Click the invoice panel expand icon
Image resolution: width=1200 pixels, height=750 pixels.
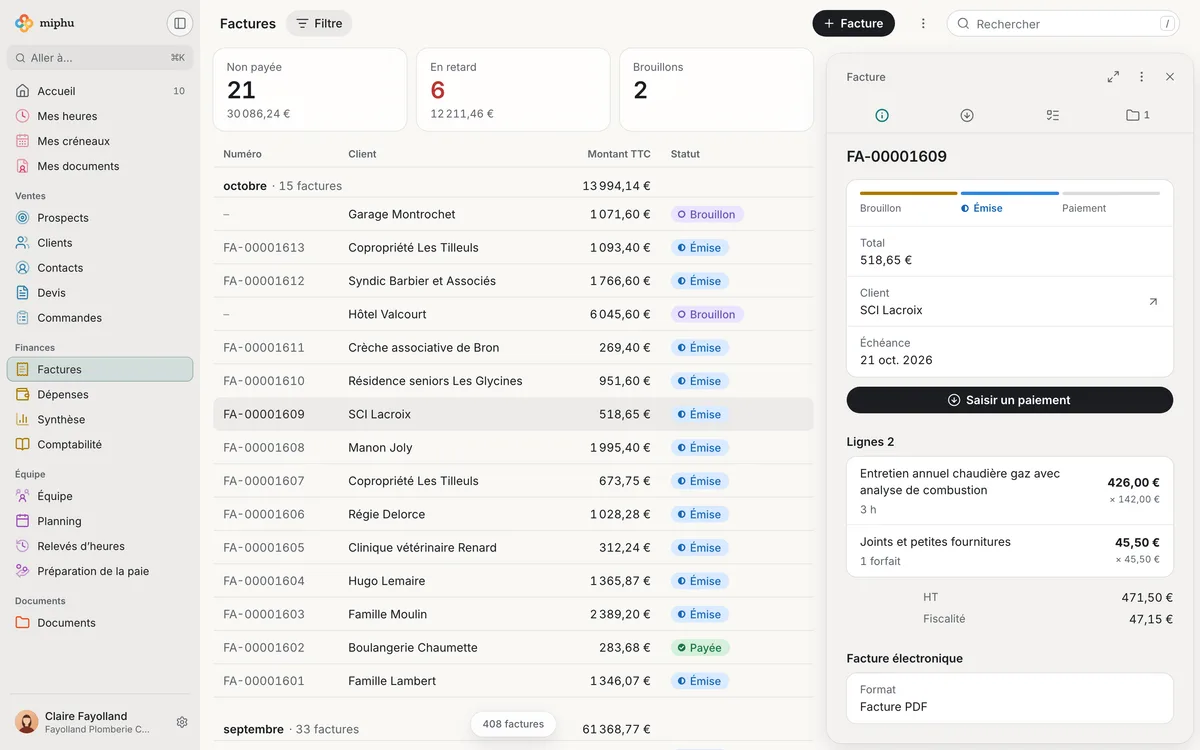point(1113,77)
